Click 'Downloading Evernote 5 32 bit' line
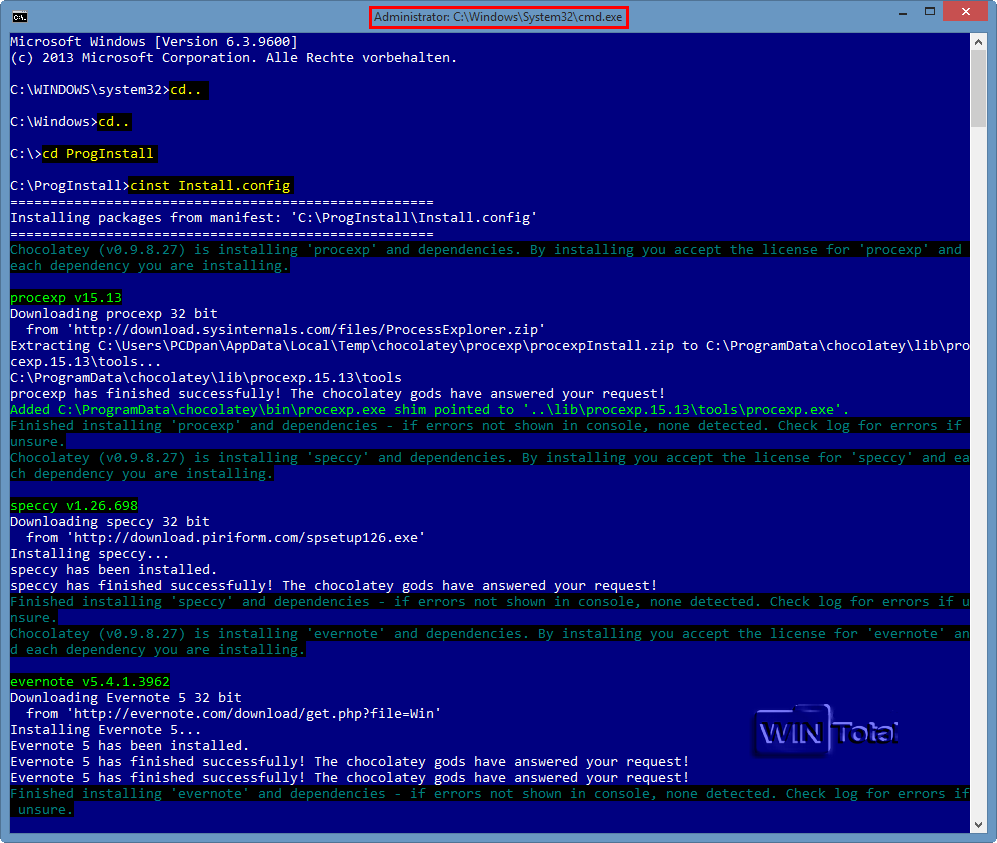 (x=126, y=697)
